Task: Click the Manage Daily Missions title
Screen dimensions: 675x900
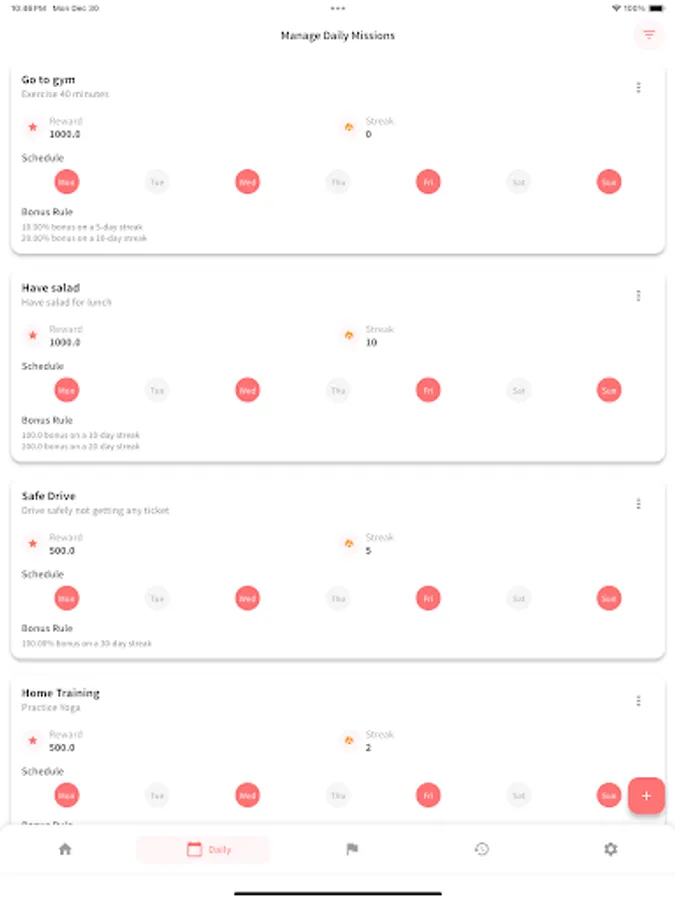Action: 337,35
